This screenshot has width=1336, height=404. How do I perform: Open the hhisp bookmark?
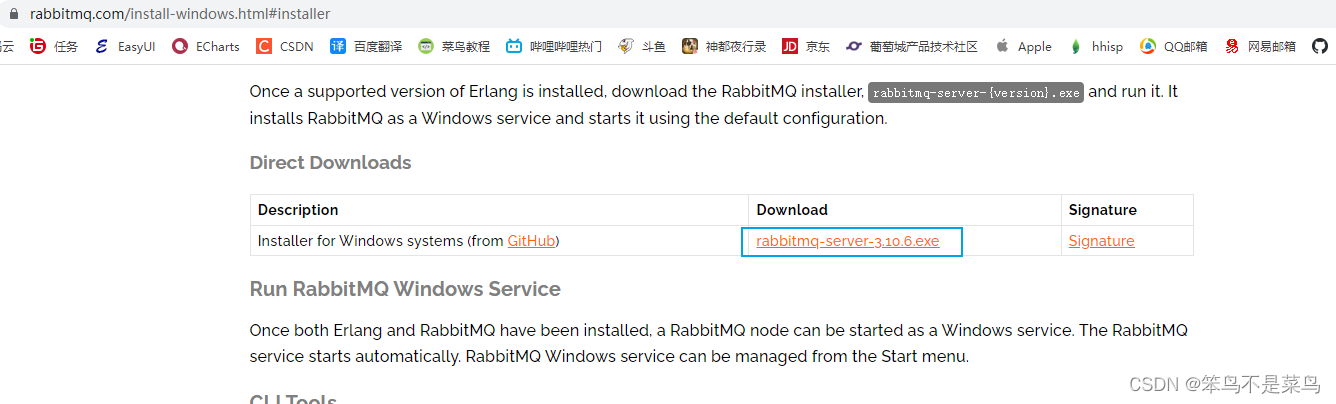pyautogui.click(x=1096, y=46)
